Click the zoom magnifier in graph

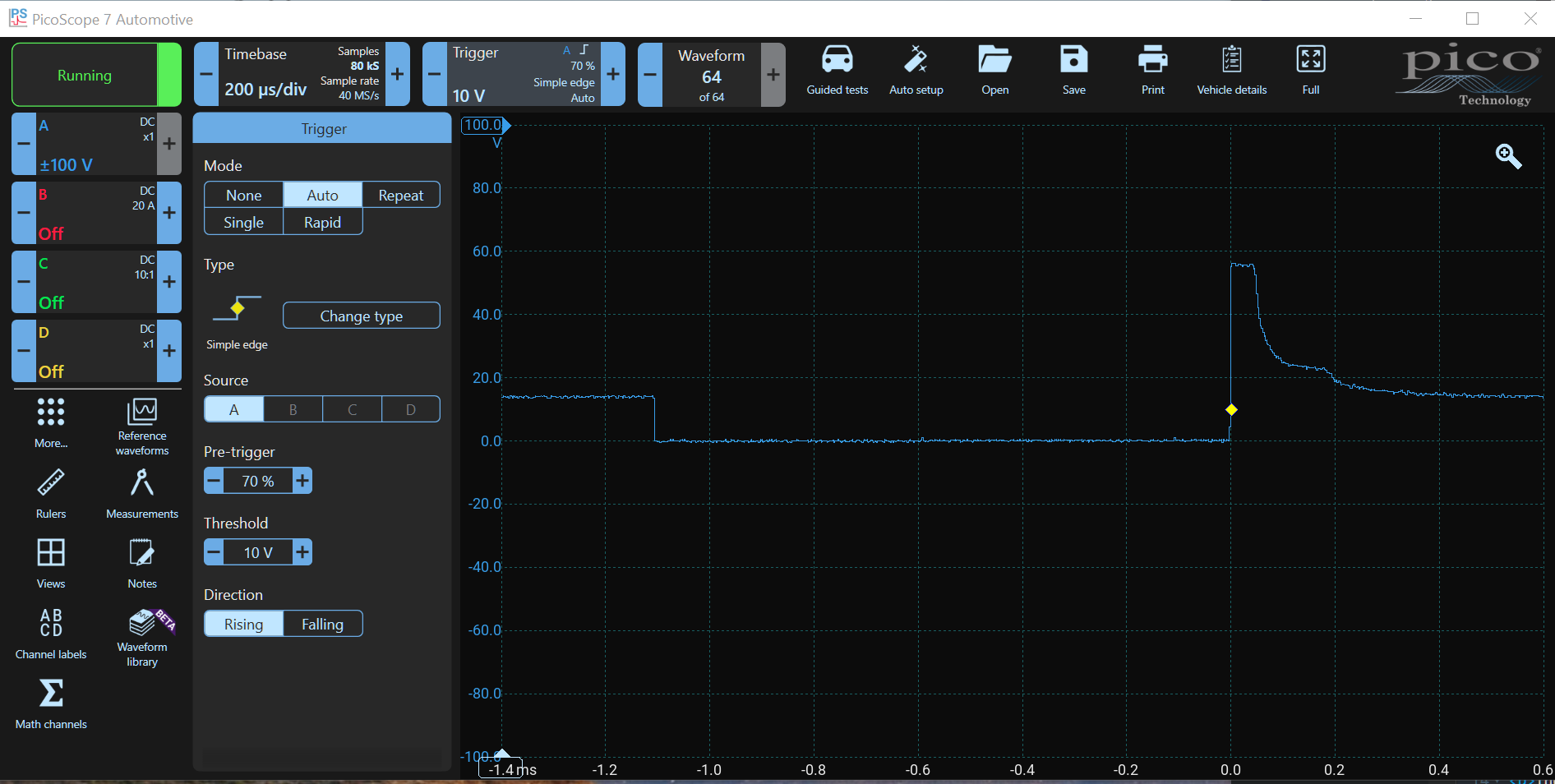coord(1508,156)
